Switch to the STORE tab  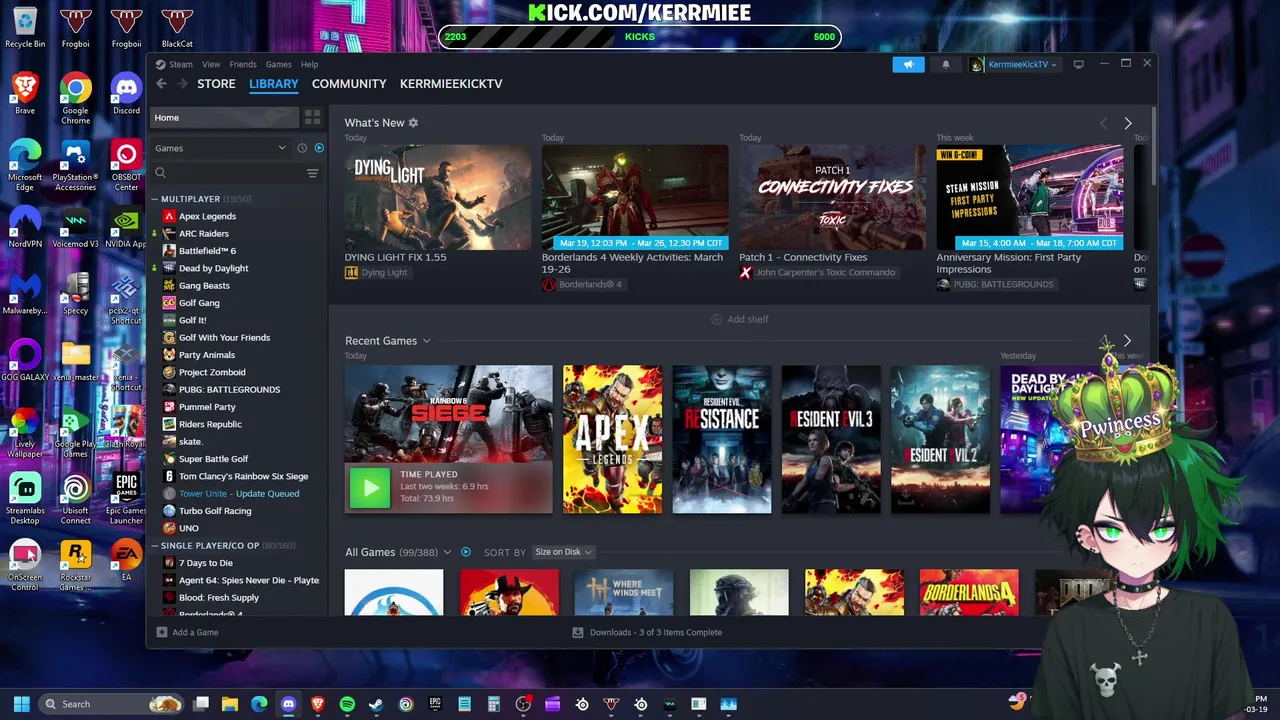pyautogui.click(x=216, y=84)
